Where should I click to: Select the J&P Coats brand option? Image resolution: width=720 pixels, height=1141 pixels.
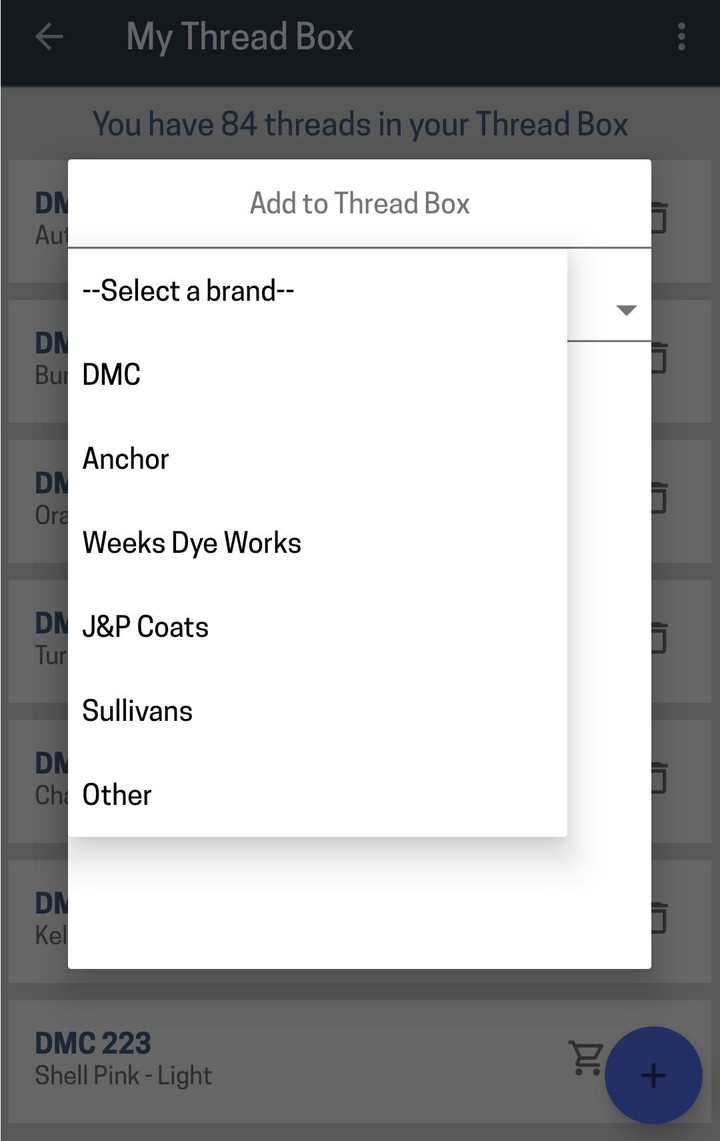click(145, 626)
